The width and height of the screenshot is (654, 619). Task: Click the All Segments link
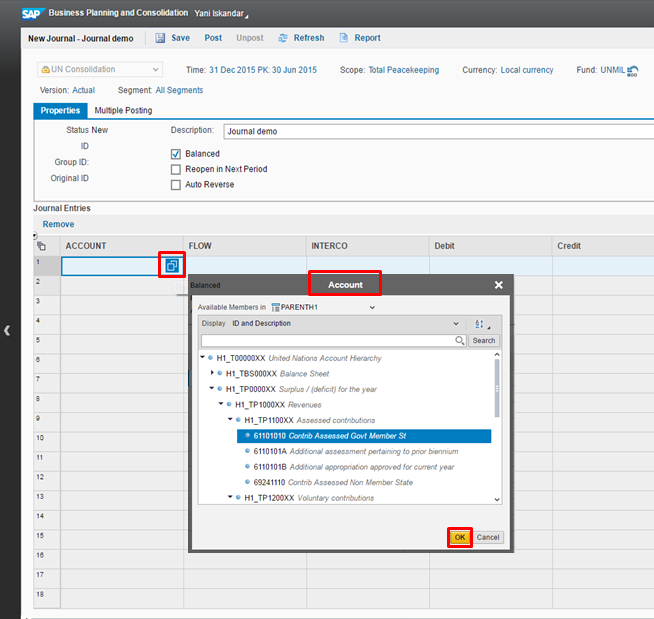point(179,90)
